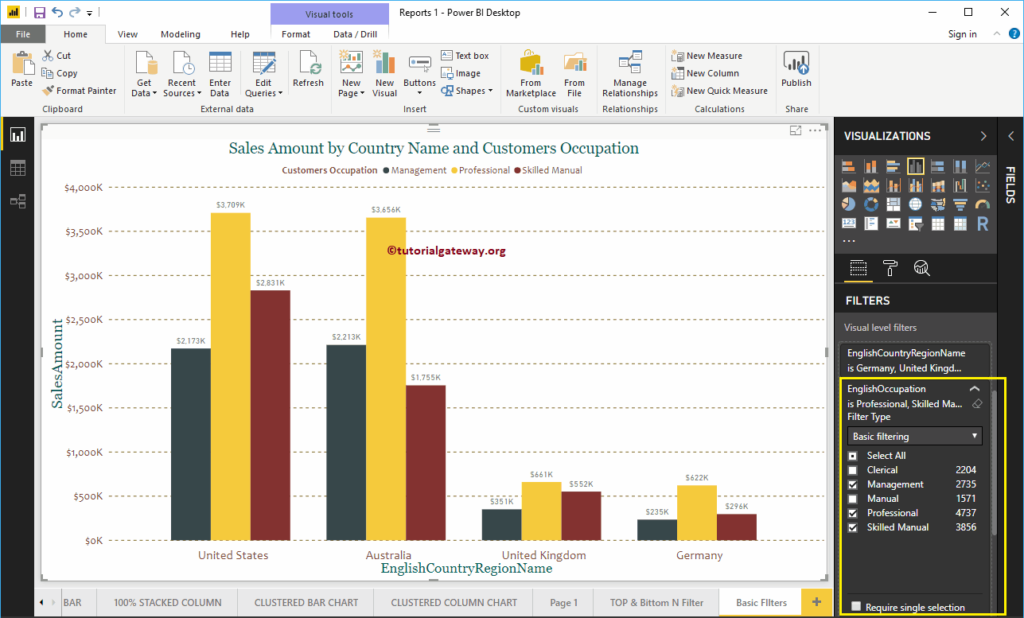This screenshot has height=618, width=1024.
Task: Uncheck the Professional occupation checkbox
Action: click(852, 513)
